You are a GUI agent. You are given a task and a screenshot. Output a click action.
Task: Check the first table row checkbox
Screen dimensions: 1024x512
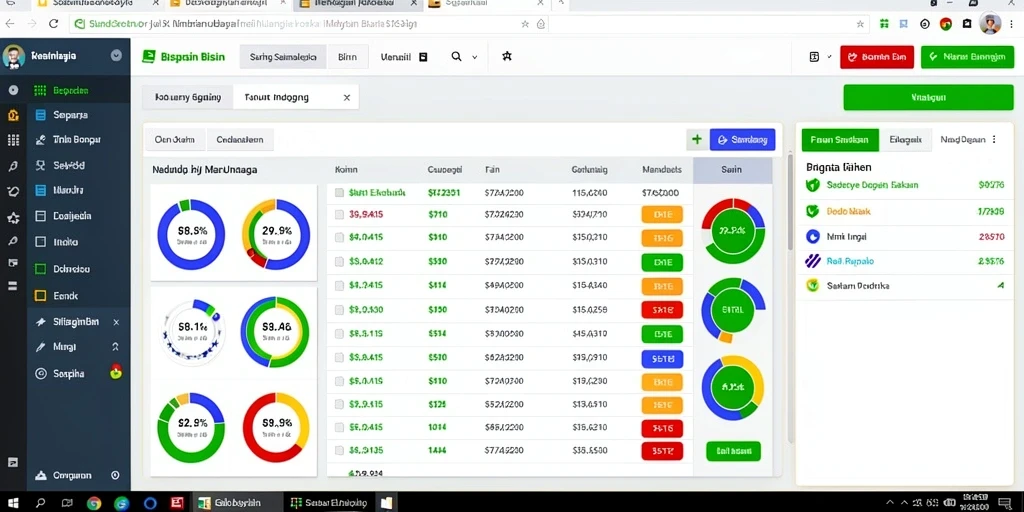point(340,193)
